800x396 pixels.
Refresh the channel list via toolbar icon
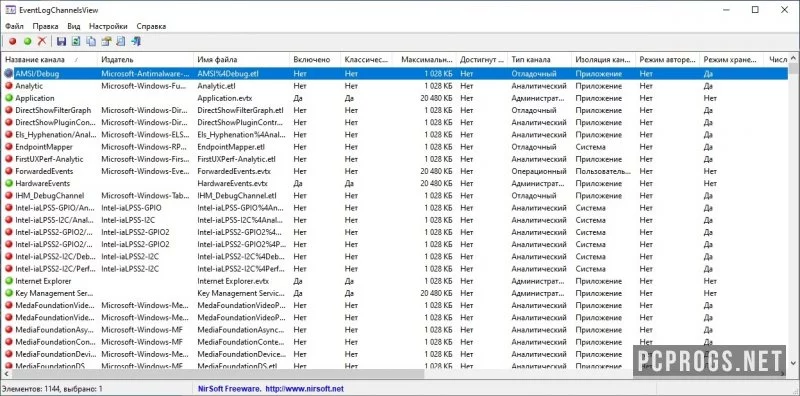pyautogui.click(x=76, y=41)
